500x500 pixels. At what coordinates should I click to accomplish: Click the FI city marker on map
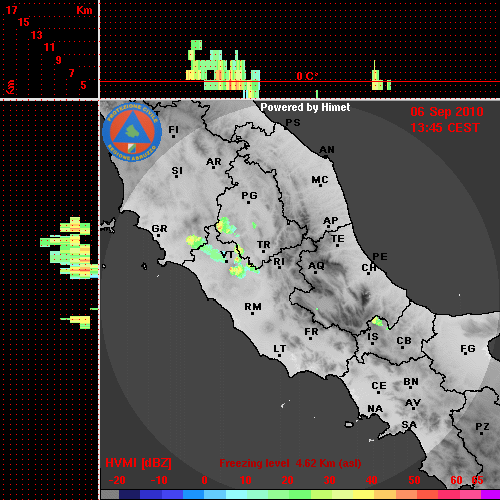coord(173,136)
